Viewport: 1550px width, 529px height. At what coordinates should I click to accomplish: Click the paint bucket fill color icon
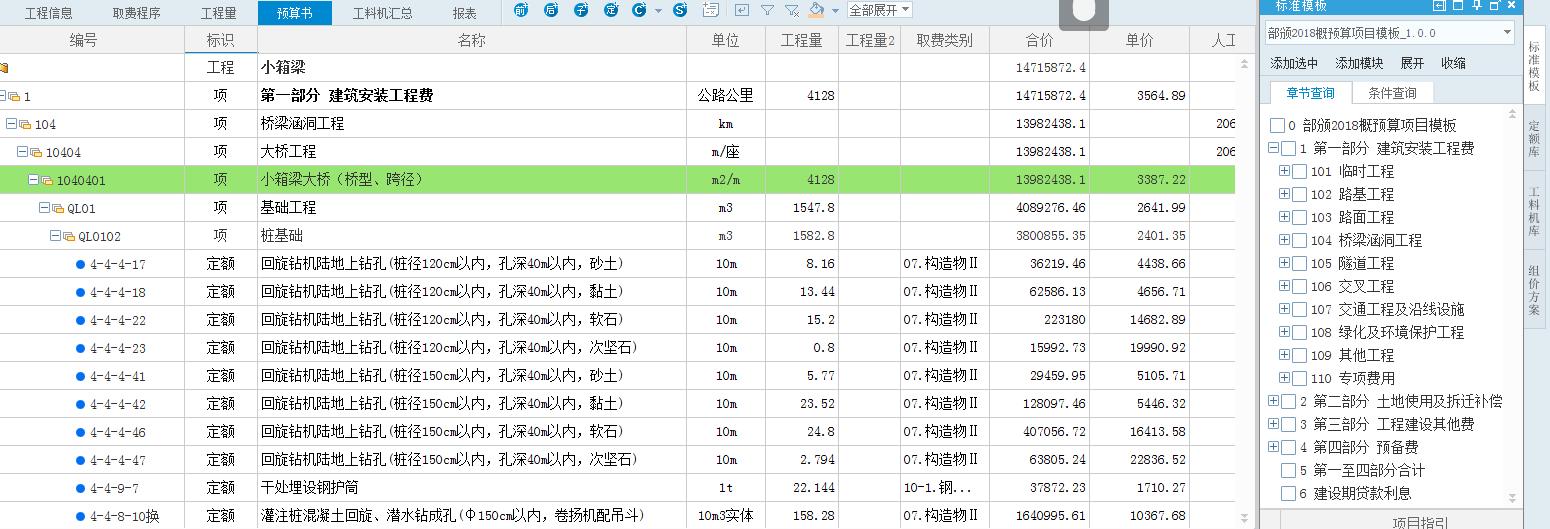pyautogui.click(x=816, y=10)
